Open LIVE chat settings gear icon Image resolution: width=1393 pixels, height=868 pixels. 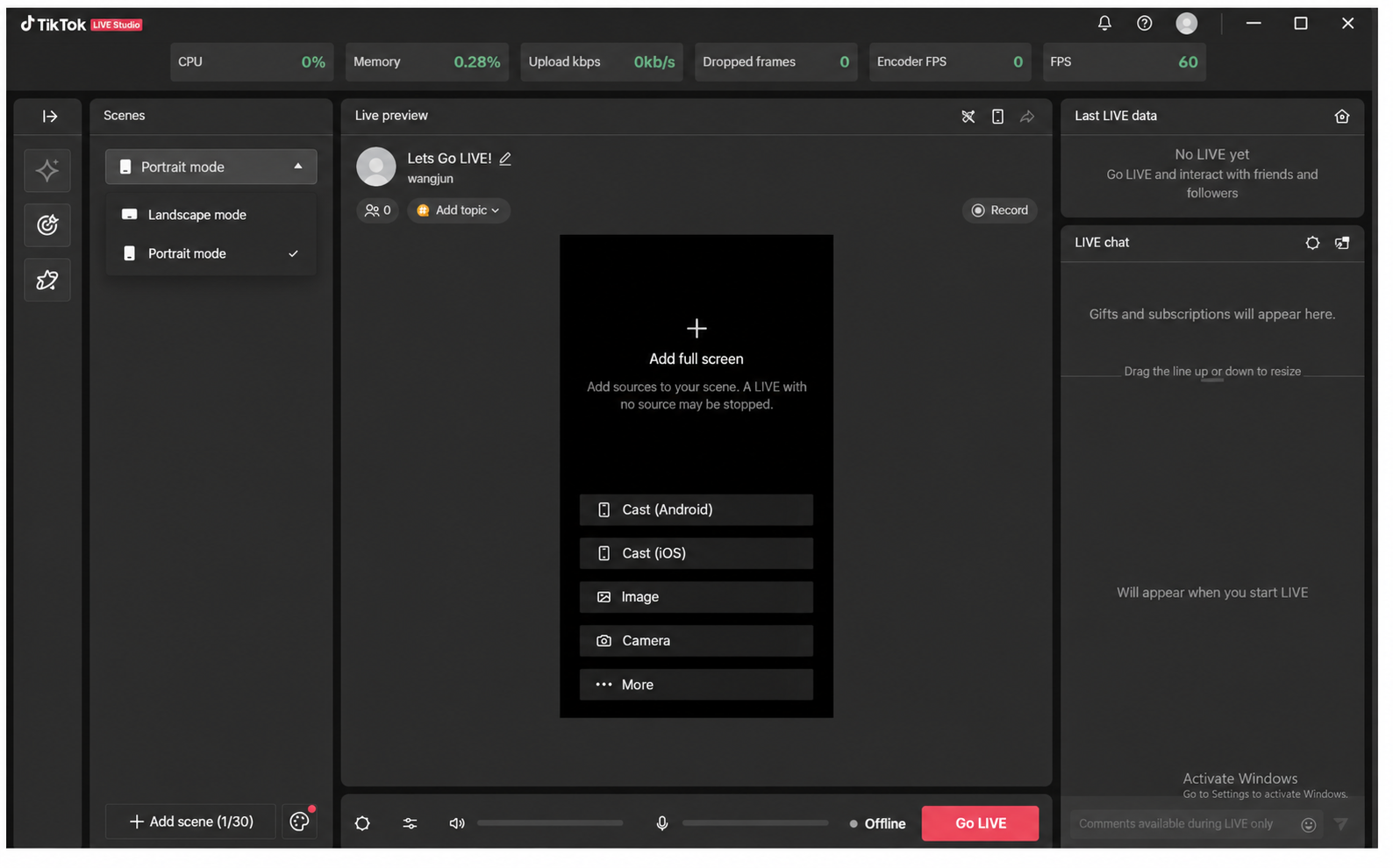(x=1312, y=243)
